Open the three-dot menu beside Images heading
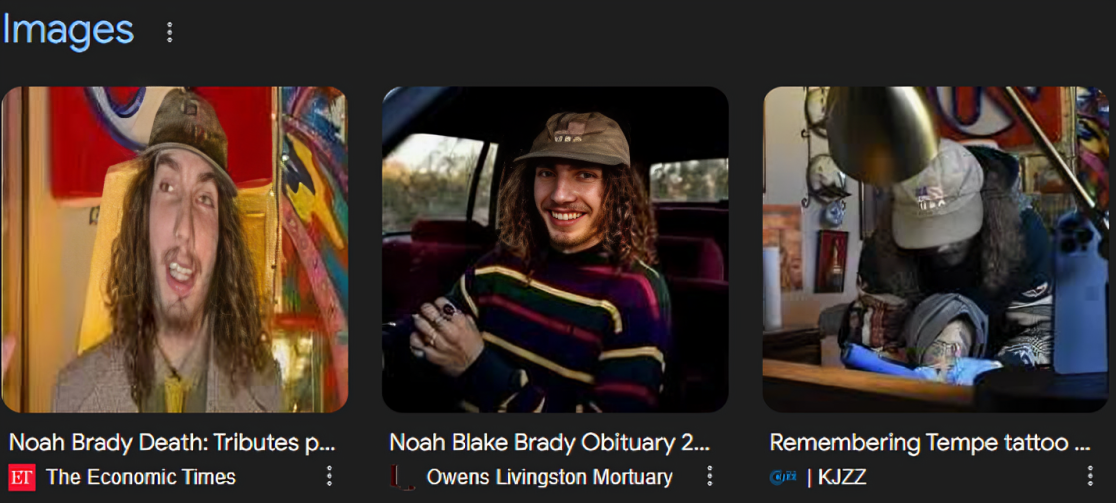This screenshot has height=503, width=1116. [169, 31]
